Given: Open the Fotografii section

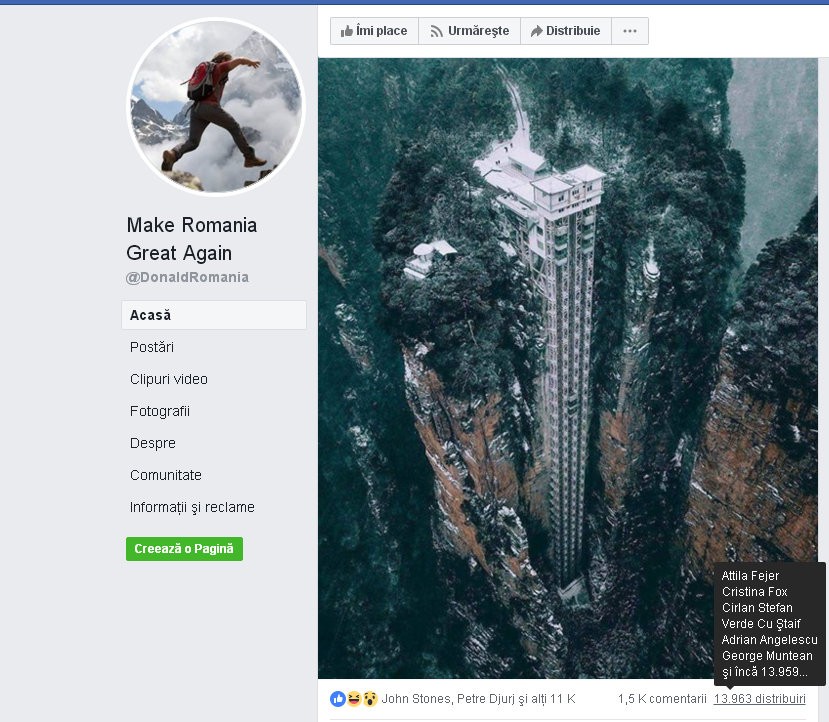Looking at the screenshot, I should pos(160,411).
